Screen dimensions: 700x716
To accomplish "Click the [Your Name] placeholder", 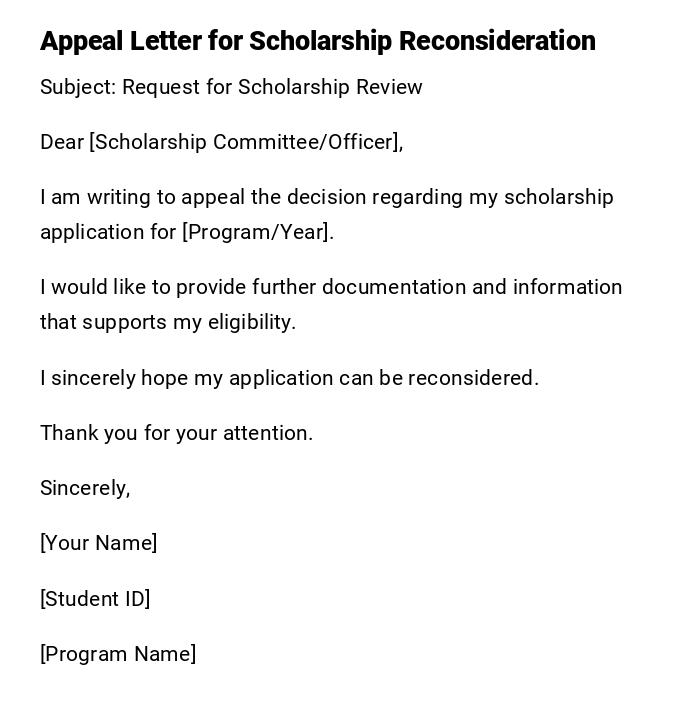I will [99, 543].
